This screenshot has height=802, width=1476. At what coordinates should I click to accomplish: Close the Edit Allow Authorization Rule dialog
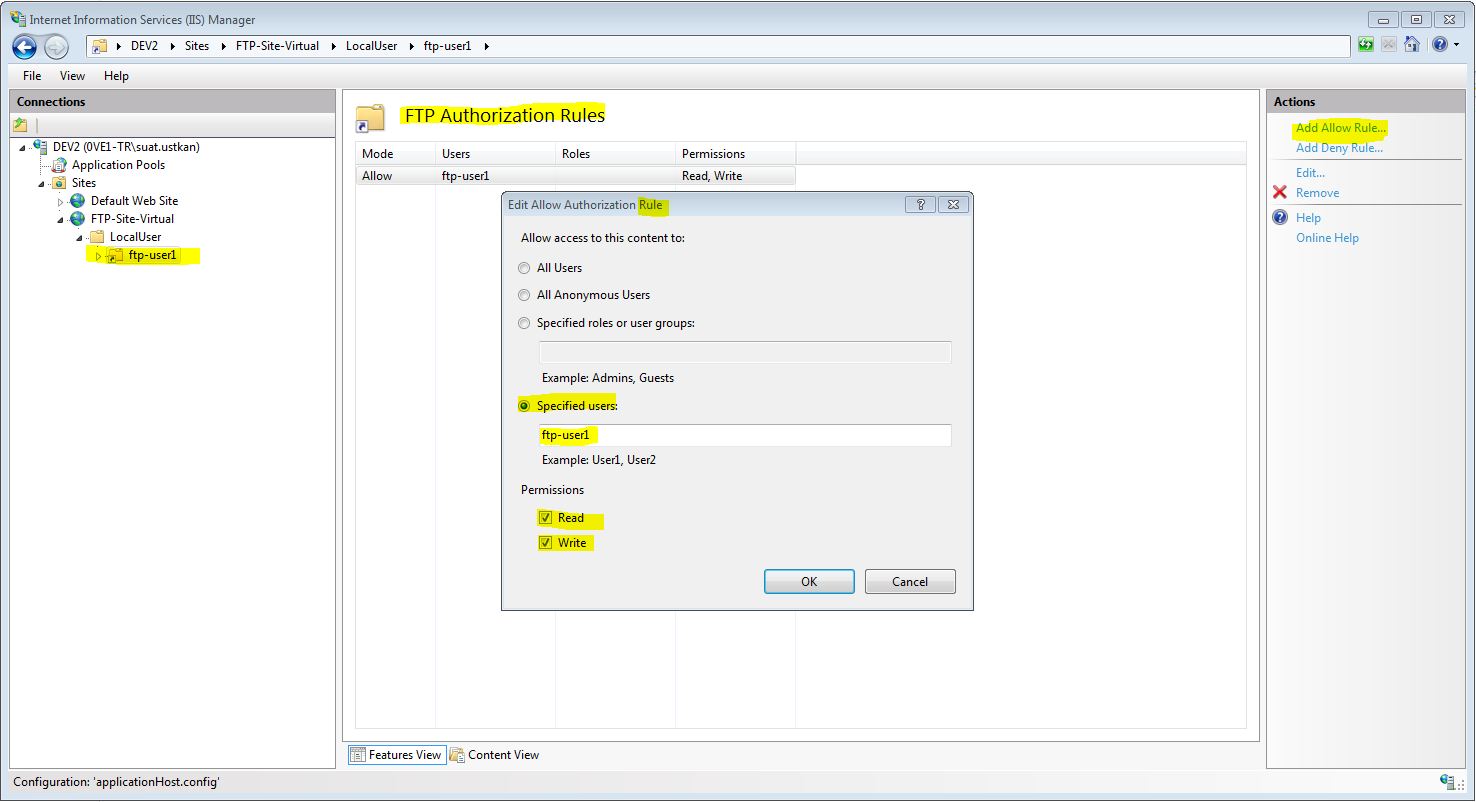pyautogui.click(x=953, y=204)
